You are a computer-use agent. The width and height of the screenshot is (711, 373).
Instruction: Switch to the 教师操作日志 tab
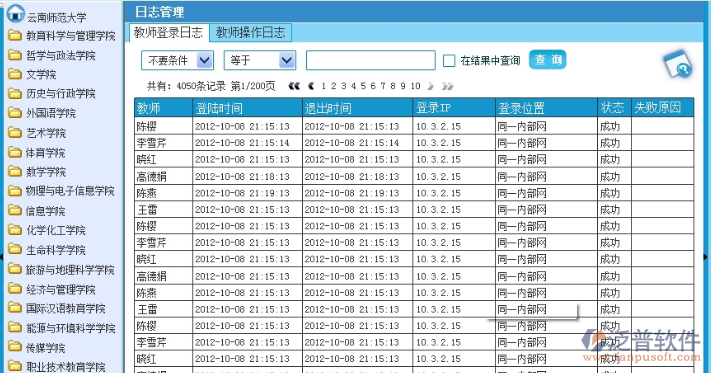(x=250, y=33)
